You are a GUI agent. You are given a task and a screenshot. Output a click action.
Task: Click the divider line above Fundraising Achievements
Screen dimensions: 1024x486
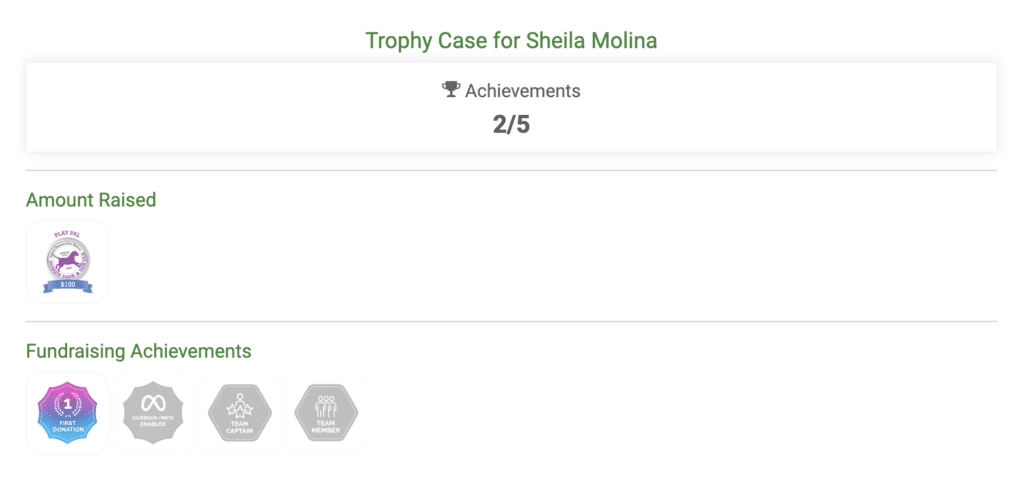[x=511, y=321]
